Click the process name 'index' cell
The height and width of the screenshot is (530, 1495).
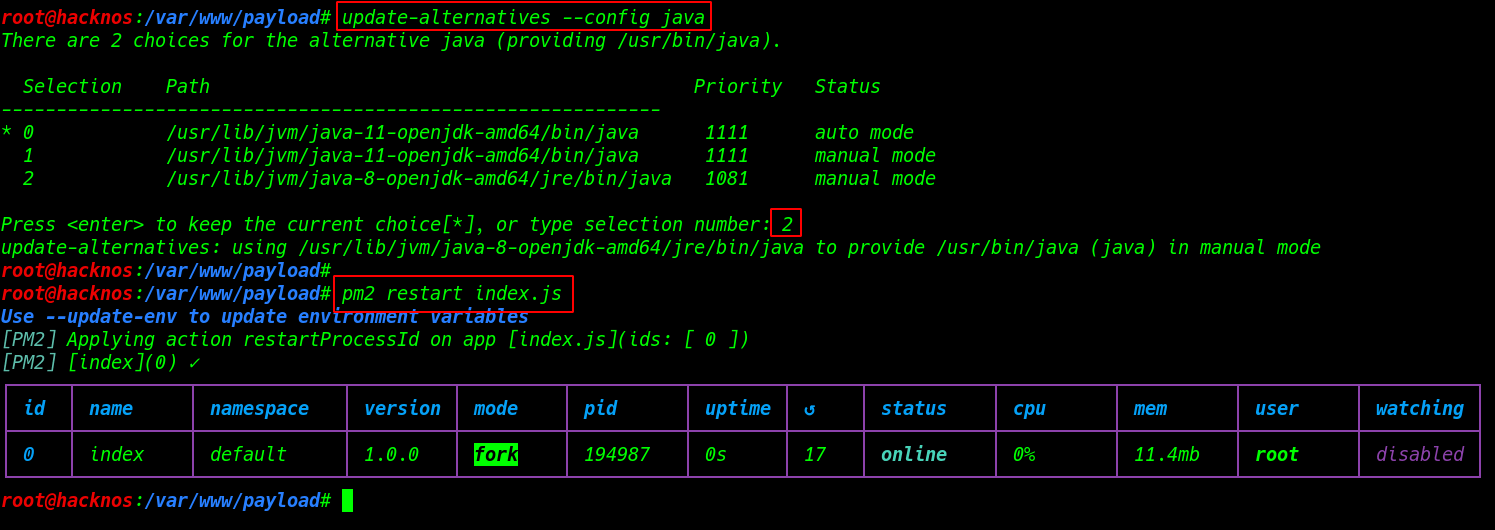[116, 455]
